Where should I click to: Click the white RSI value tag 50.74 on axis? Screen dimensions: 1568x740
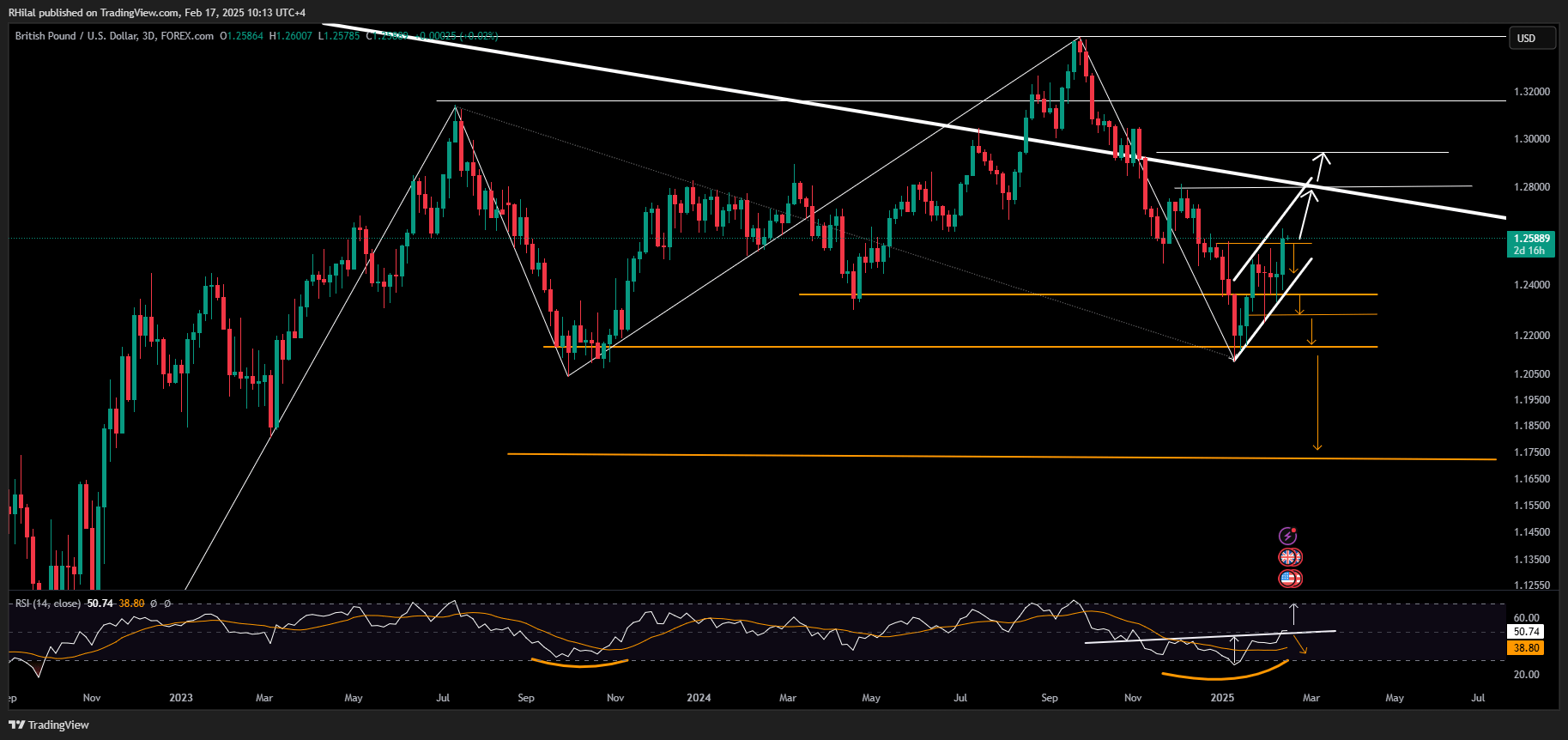pos(1526,631)
